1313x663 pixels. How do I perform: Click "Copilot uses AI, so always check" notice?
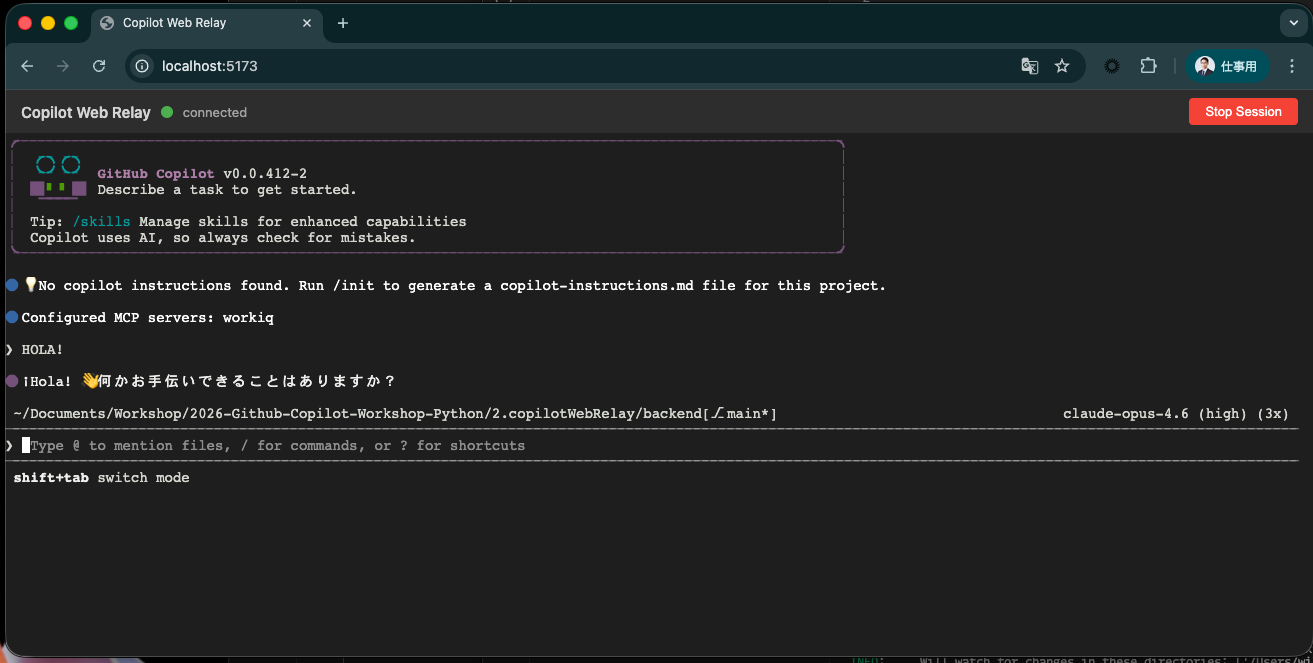(x=222, y=238)
